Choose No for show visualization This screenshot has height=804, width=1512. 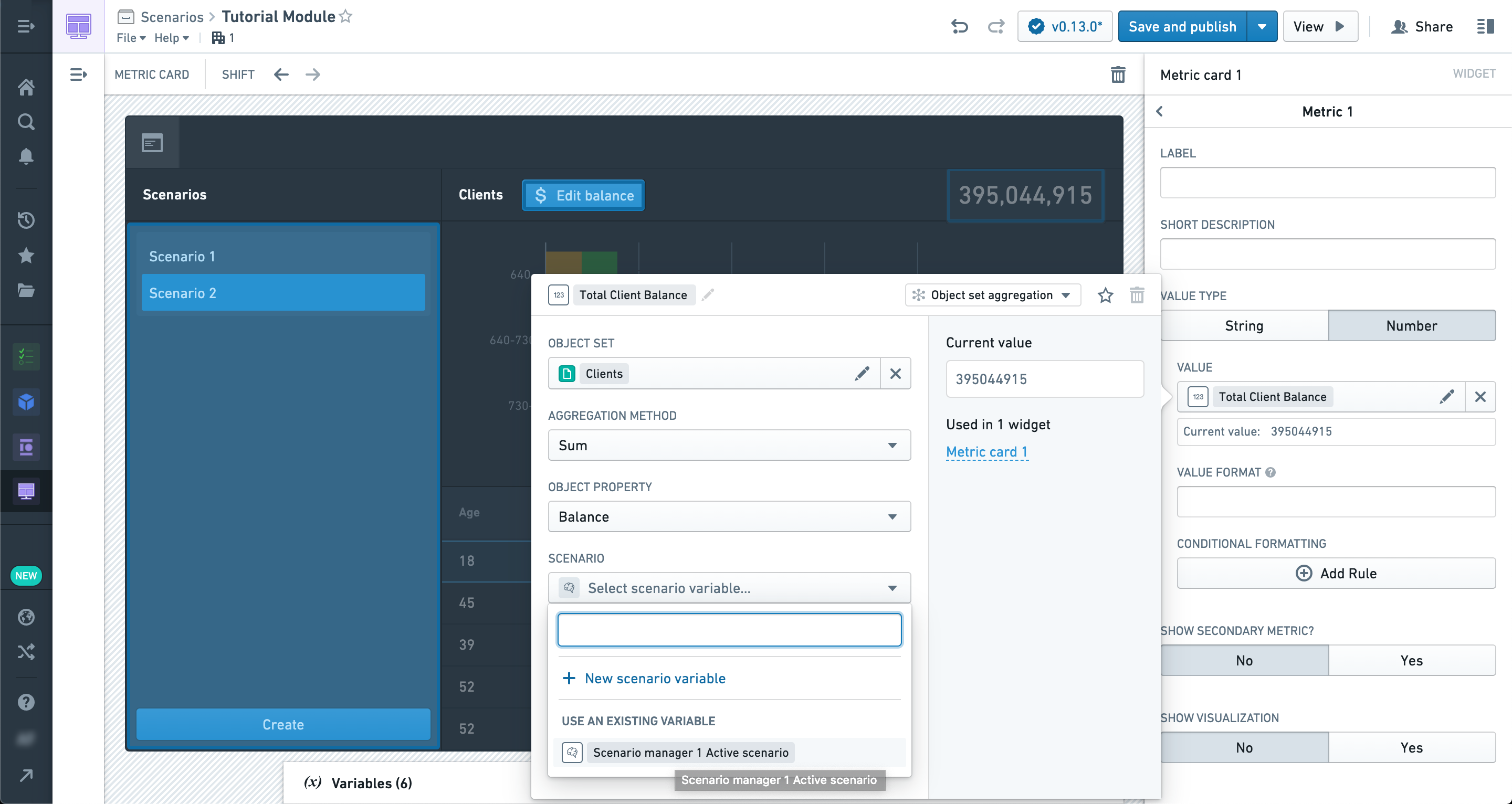tap(1244, 747)
